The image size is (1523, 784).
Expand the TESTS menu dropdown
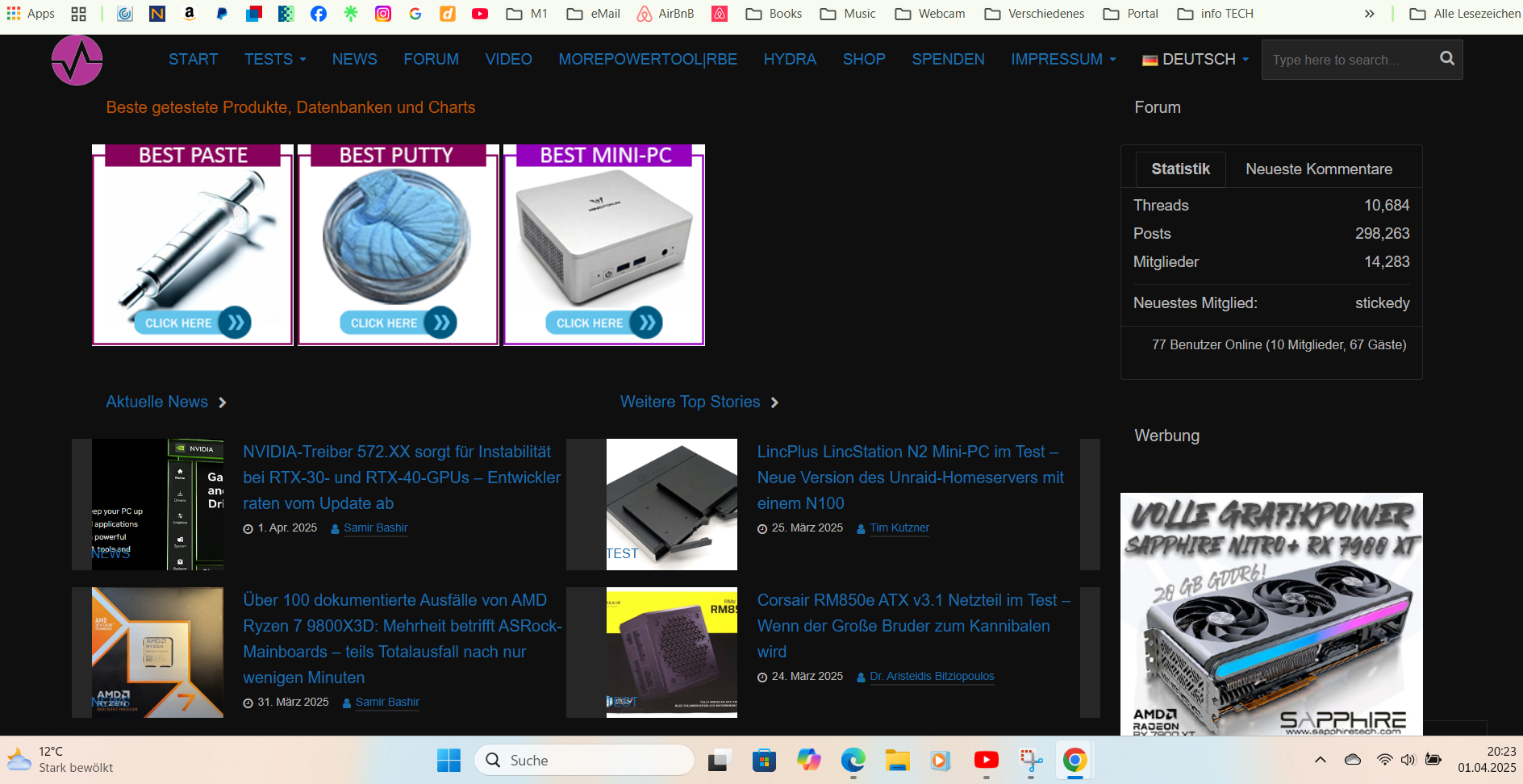pos(275,59)
